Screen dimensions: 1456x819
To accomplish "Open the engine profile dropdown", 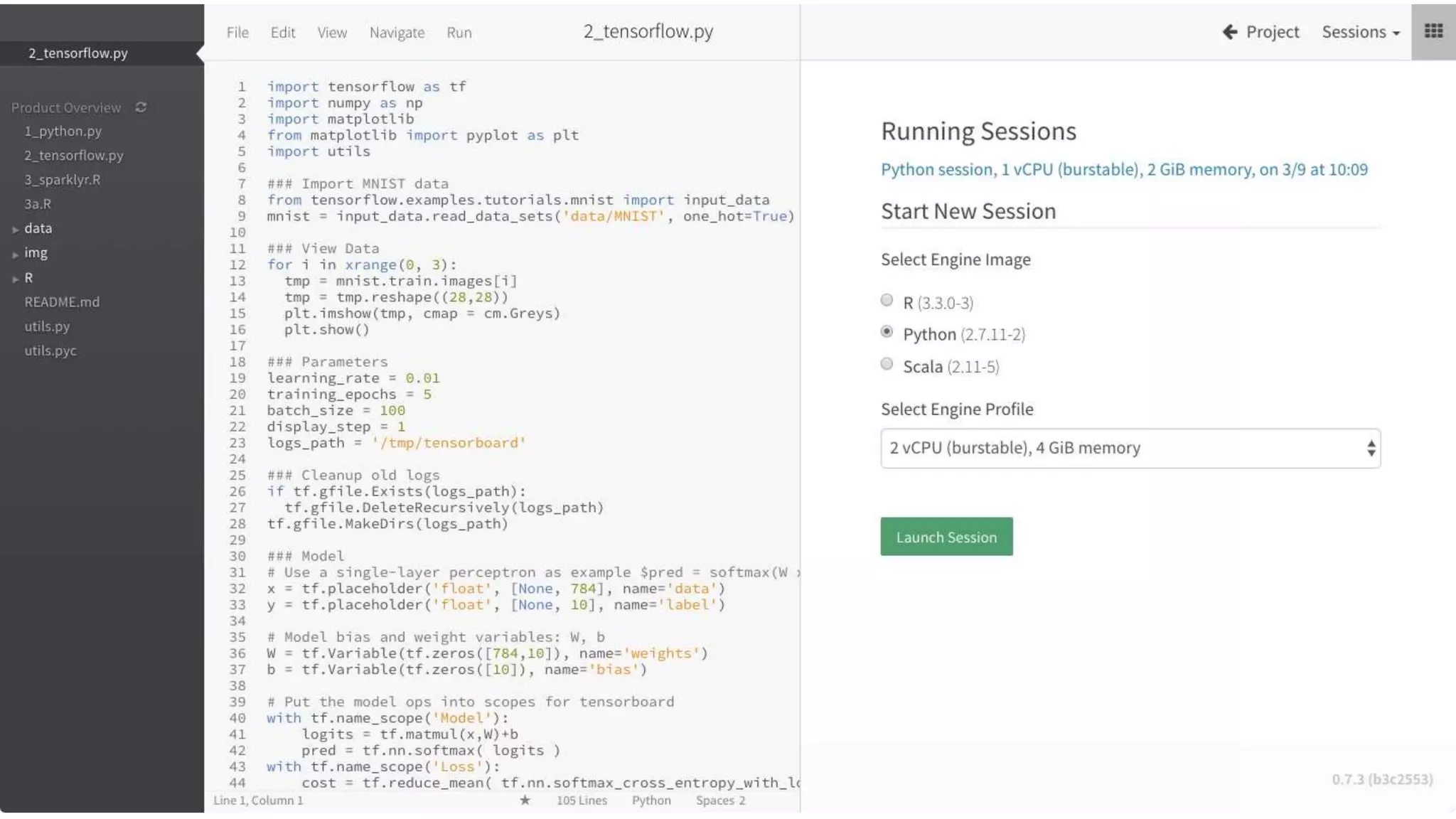I will tap(1130, 448).
